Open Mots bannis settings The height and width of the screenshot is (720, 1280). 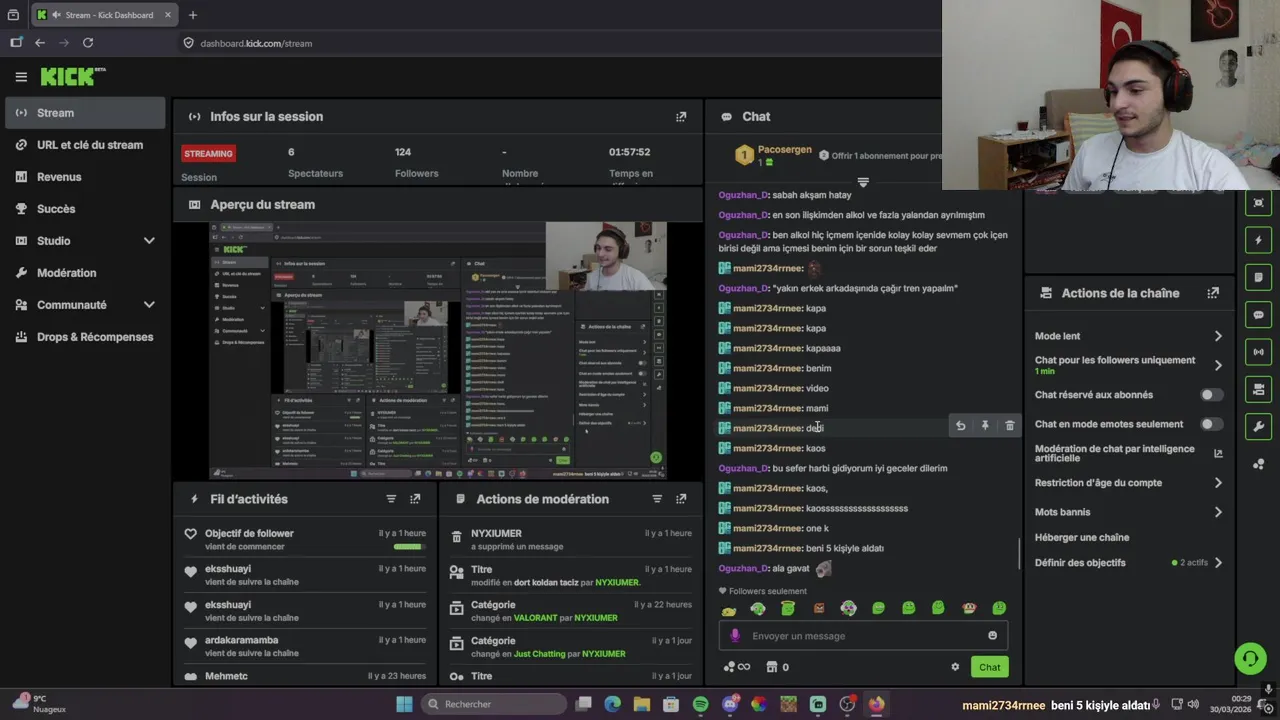(1128, 512)
